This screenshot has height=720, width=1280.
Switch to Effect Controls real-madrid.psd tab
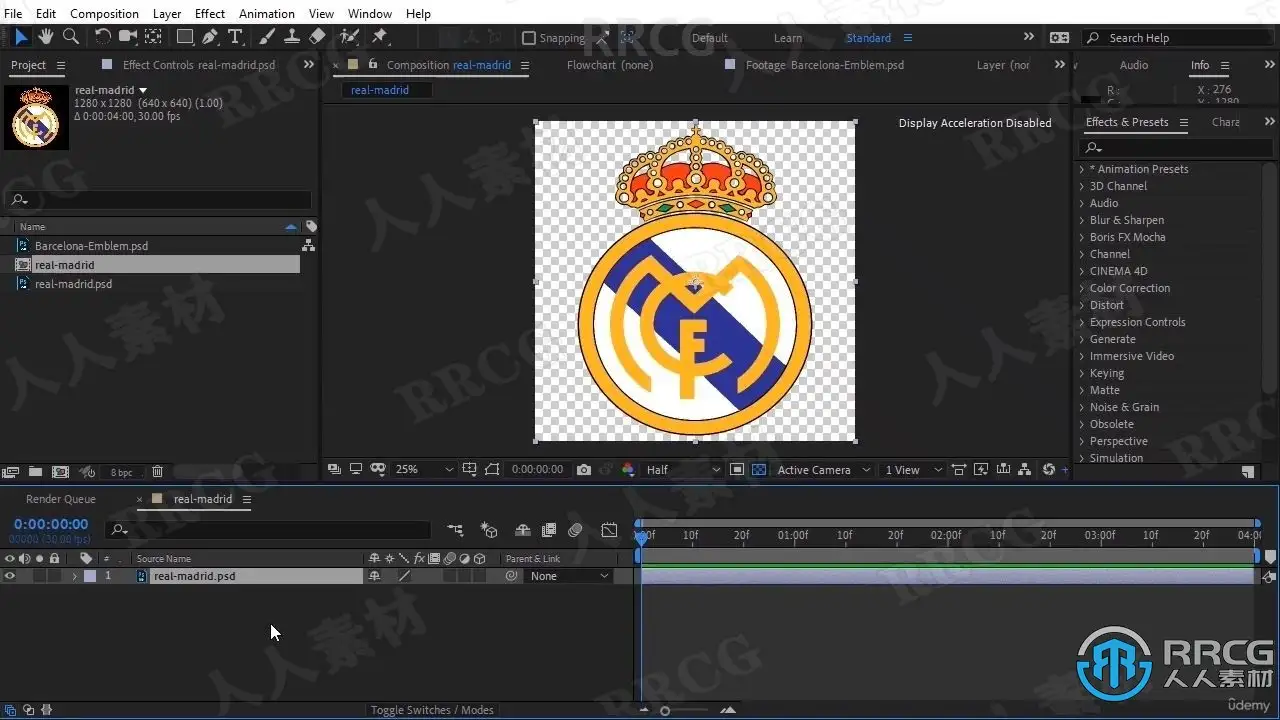[x=199, y=65]
